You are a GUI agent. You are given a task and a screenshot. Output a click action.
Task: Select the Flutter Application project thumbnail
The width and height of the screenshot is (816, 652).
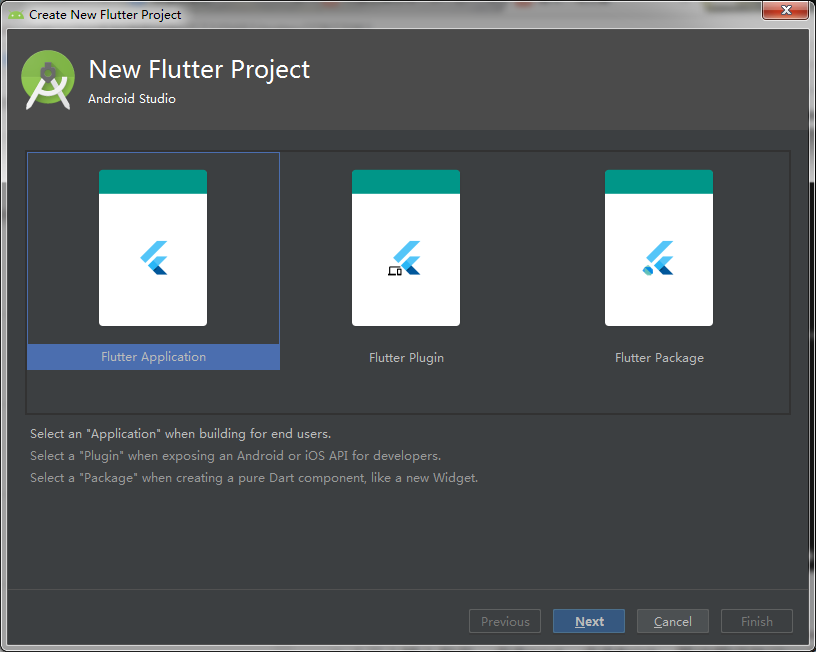pyautogui.click(x=153, y=248)
